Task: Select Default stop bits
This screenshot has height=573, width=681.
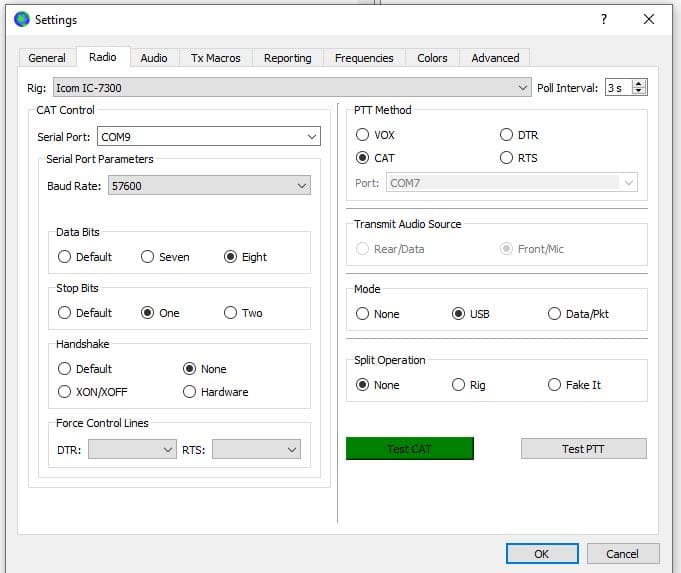Action: coord(85,313)
